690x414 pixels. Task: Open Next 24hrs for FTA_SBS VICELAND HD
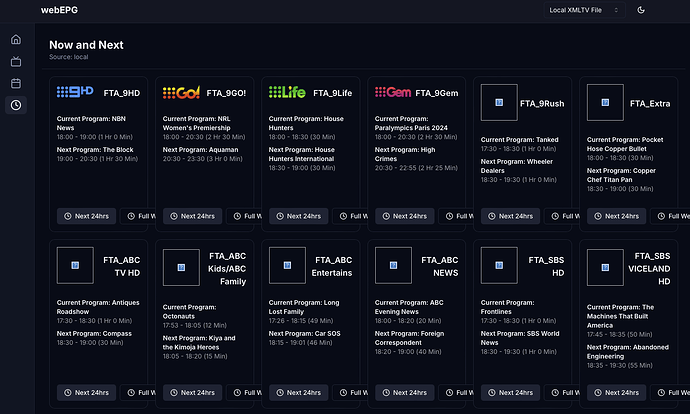617,392
